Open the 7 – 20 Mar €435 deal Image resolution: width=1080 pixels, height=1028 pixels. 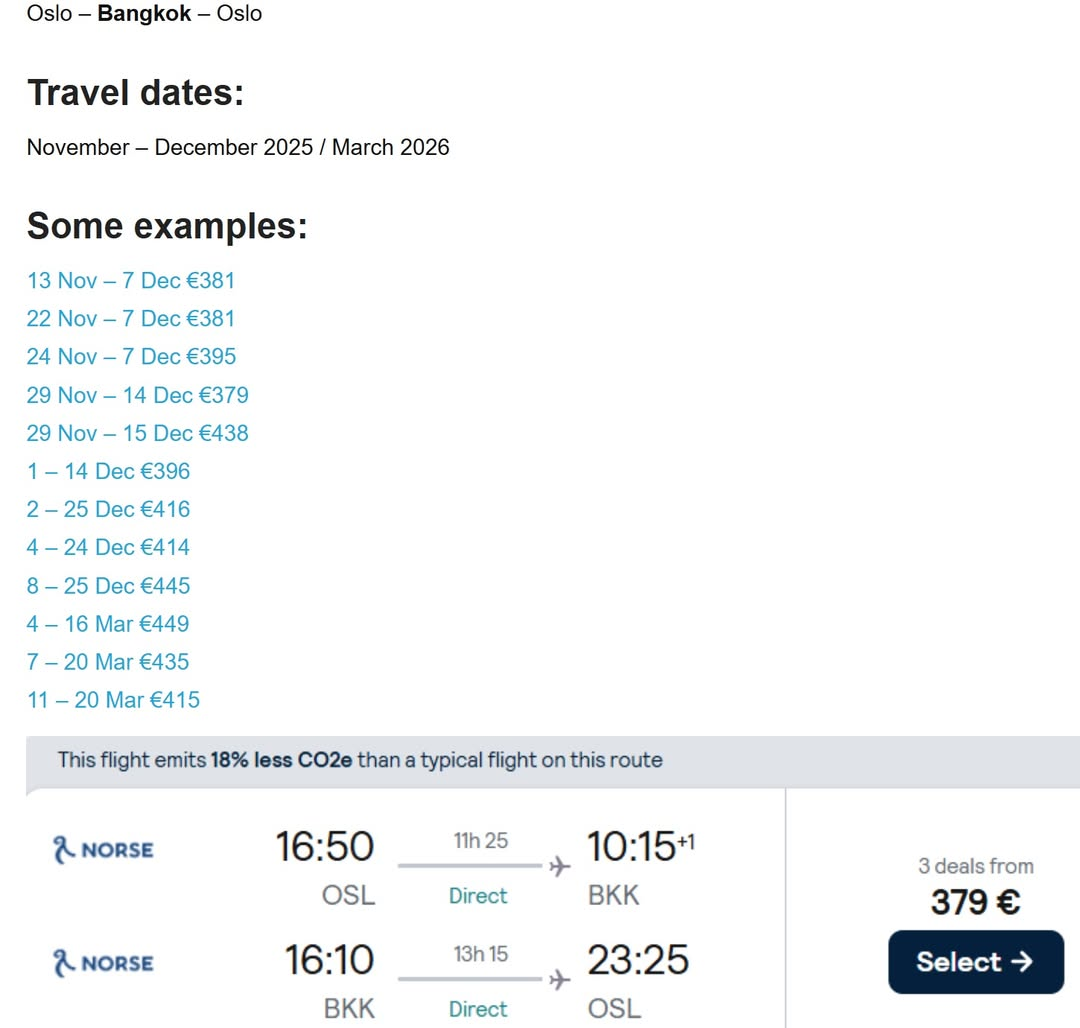pos(108,662)
